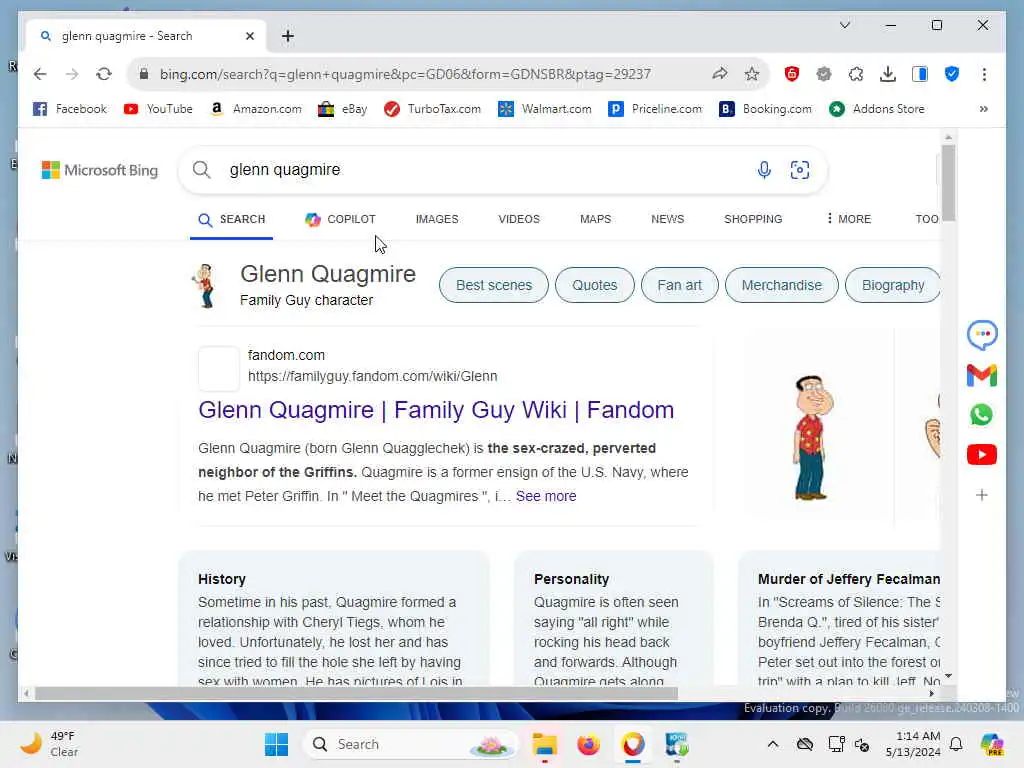Add a sidebar app with the plus
Viewport: 1024px width, 768px height.
982,495
